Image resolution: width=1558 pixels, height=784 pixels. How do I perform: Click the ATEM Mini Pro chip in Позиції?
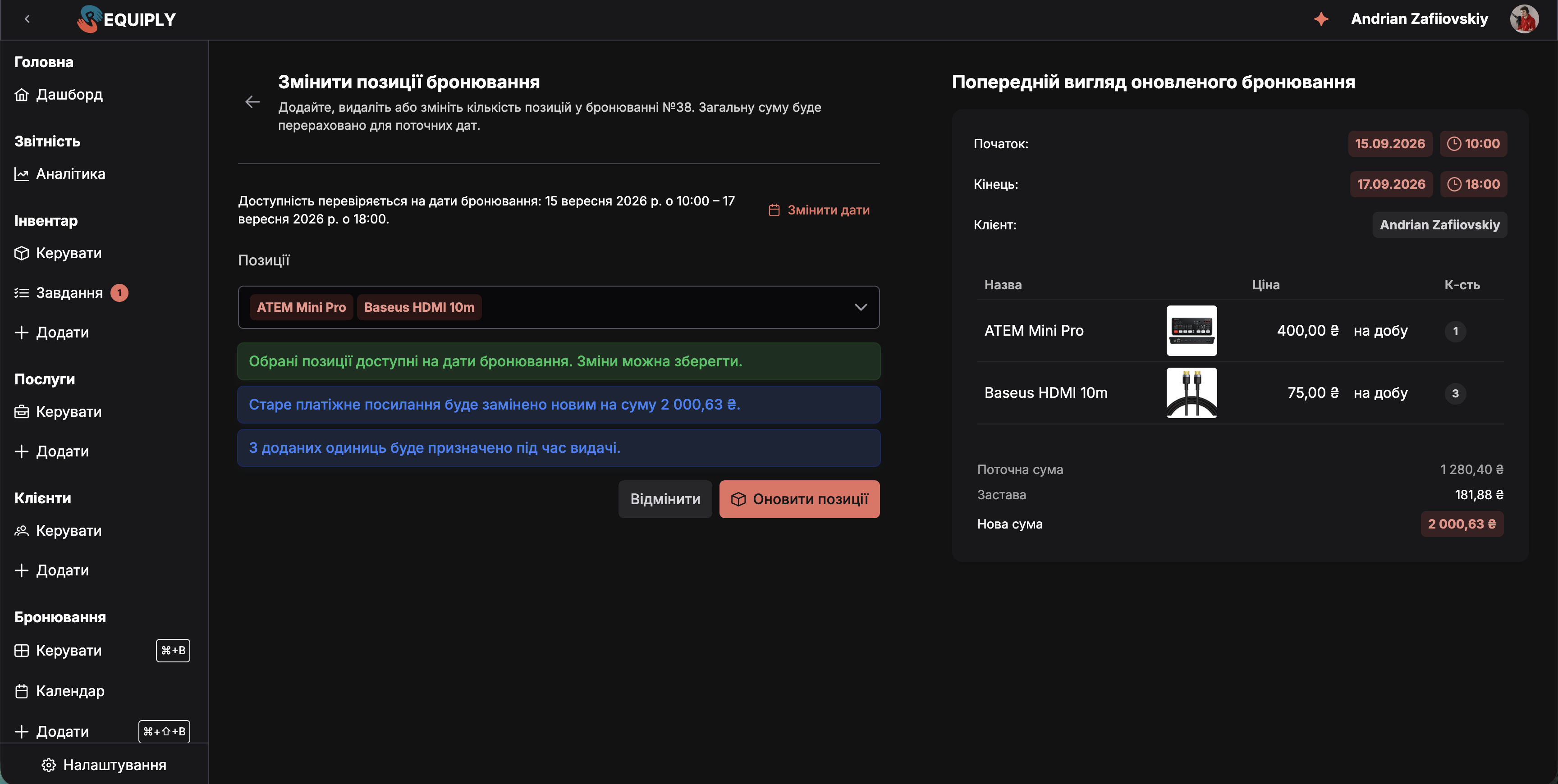point(301,307)
